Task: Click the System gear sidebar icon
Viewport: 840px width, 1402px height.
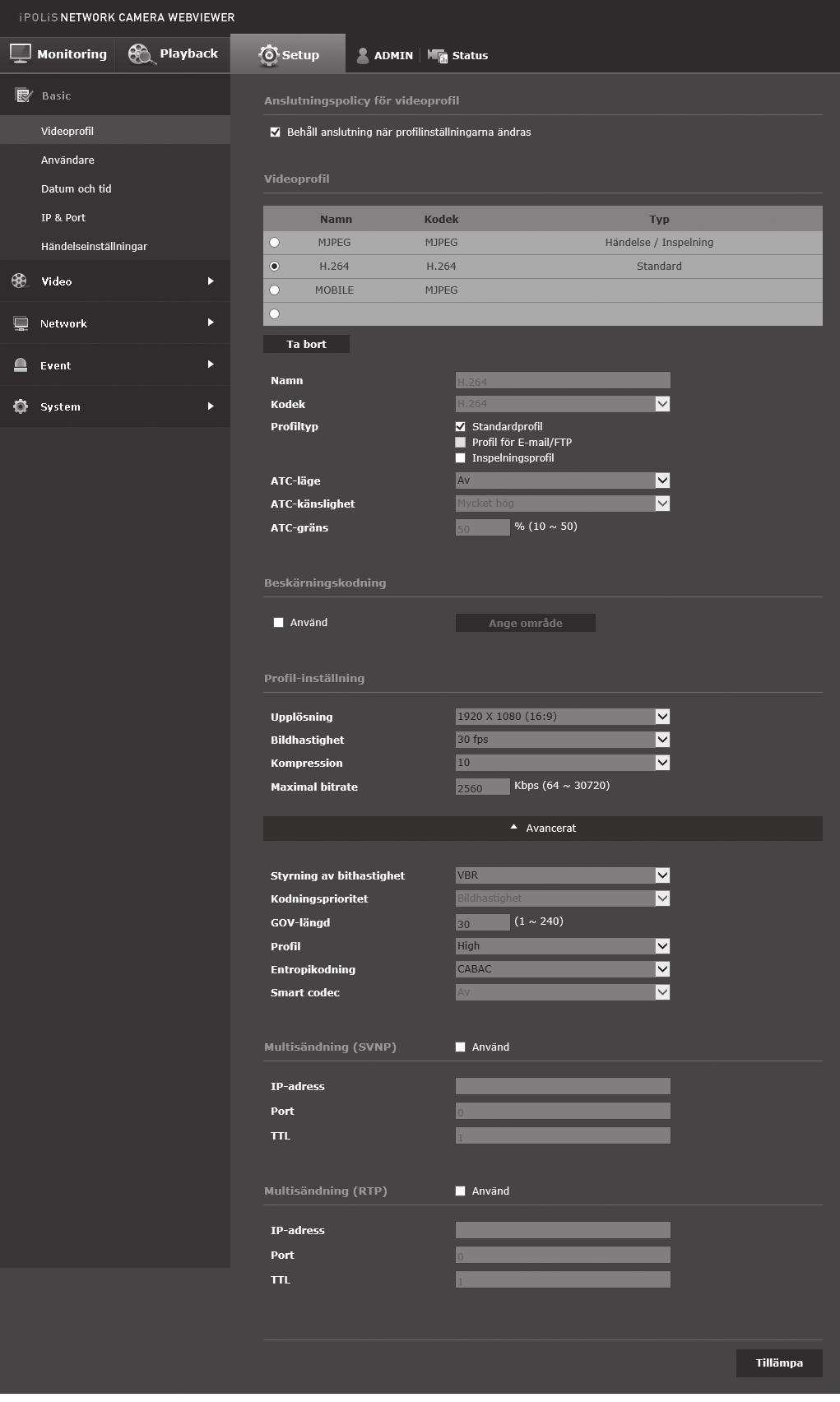Action: (21, 406)
